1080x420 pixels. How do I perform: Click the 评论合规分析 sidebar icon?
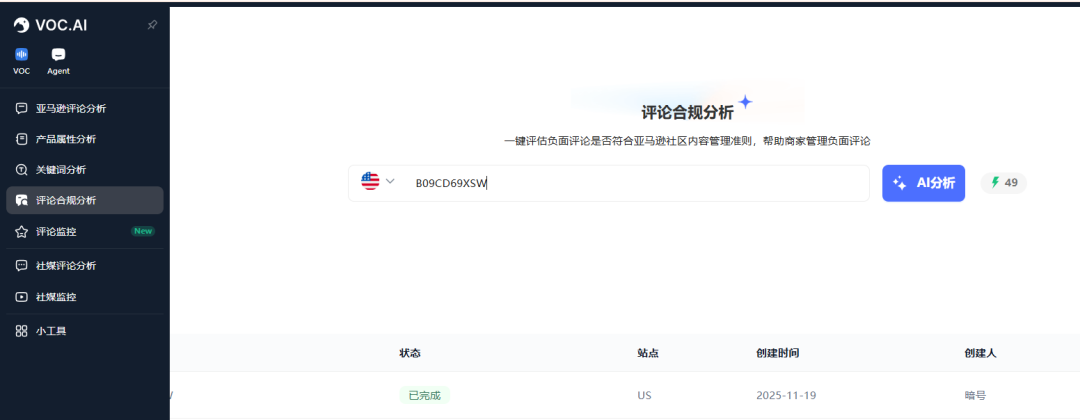(21, 200)
